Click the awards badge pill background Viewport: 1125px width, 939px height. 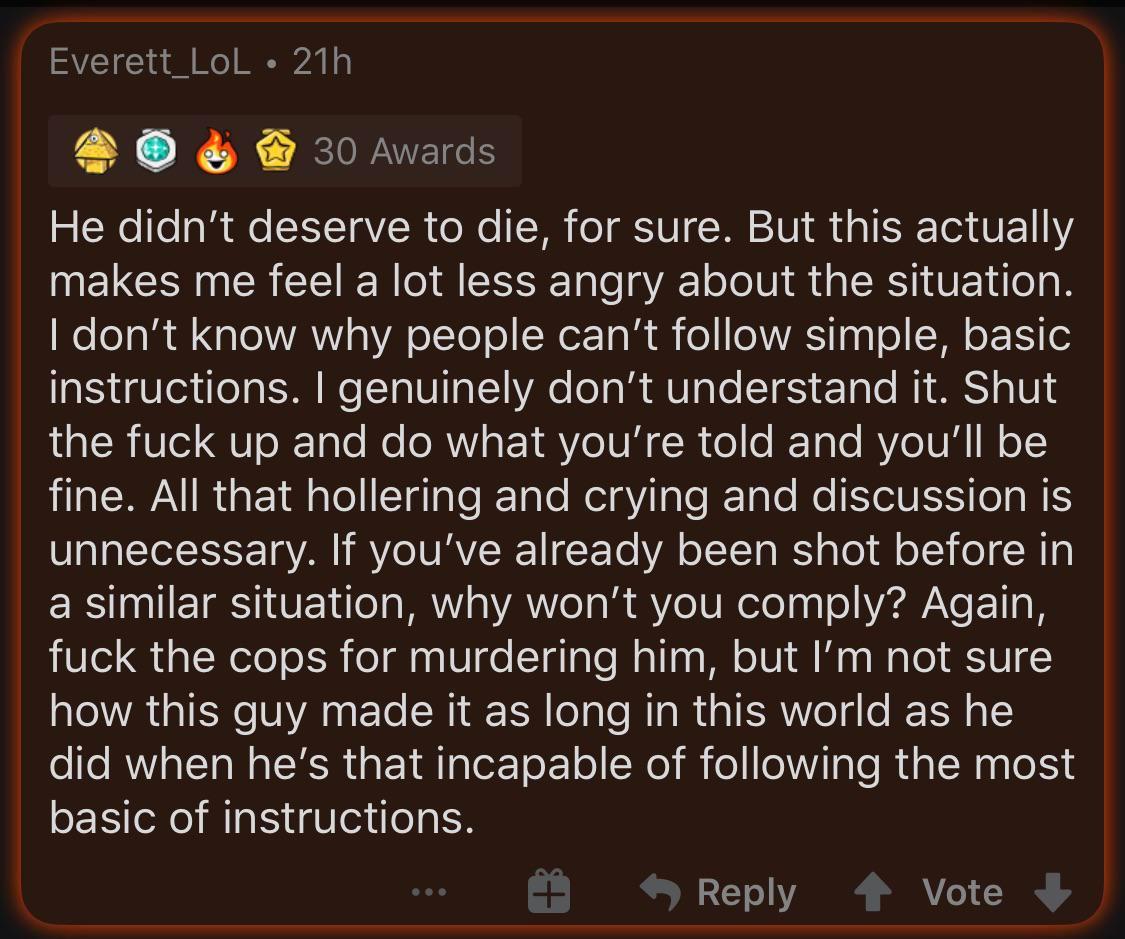click(x=284, y=151)
